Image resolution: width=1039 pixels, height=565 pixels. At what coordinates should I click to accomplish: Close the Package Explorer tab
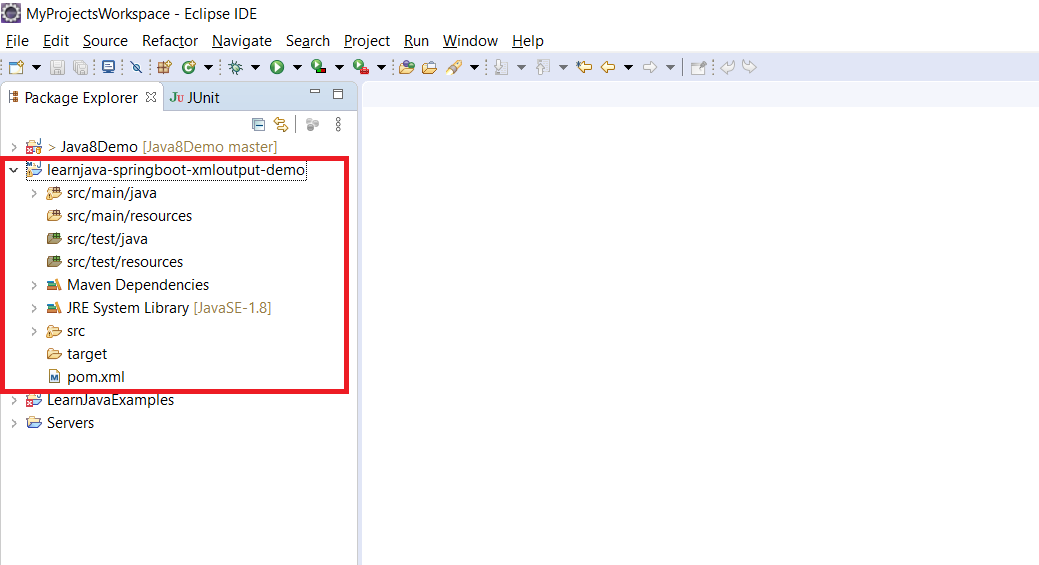coord(151,97)
